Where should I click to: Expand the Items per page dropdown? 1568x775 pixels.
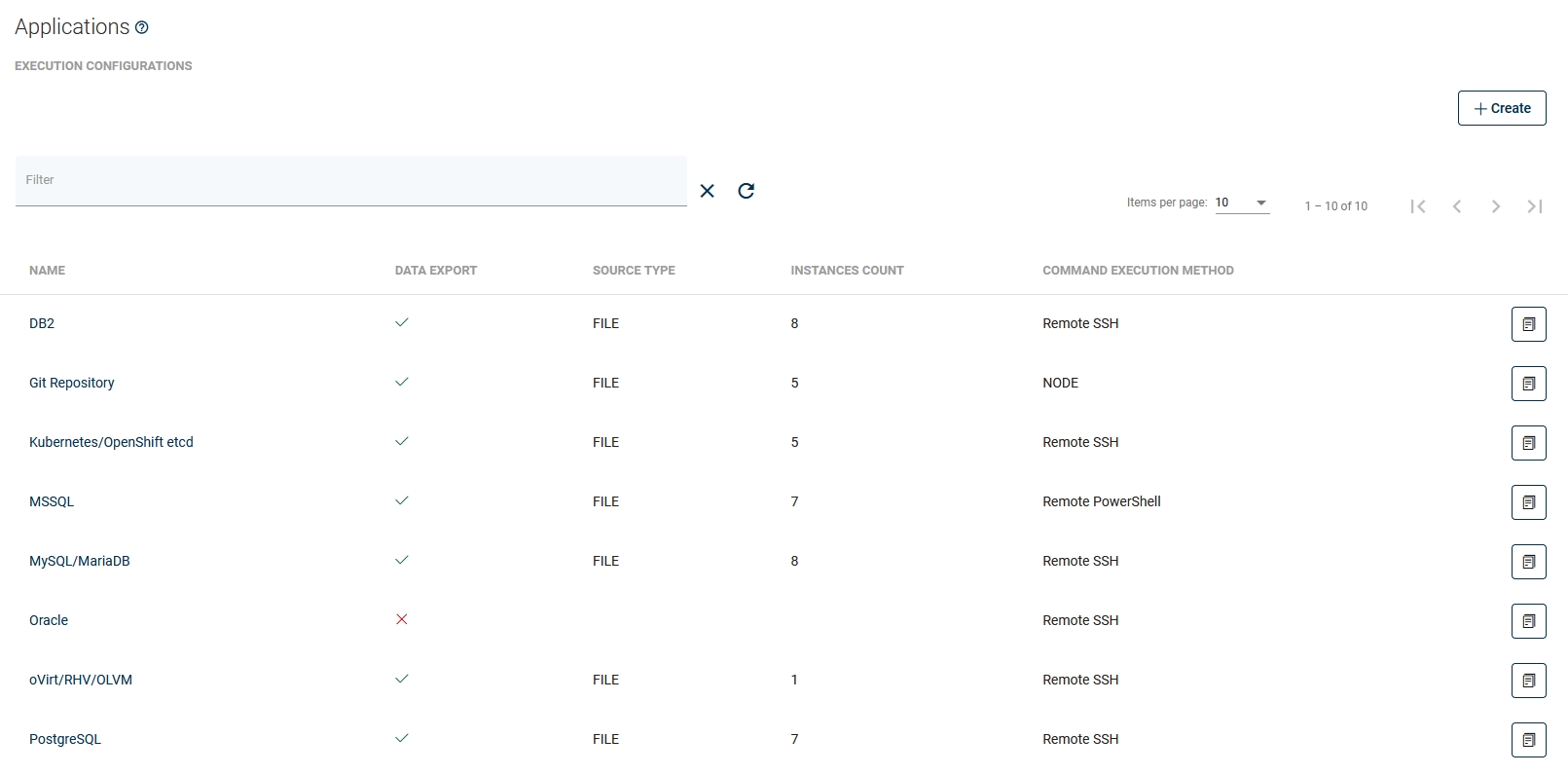(x=1242, y=203)
